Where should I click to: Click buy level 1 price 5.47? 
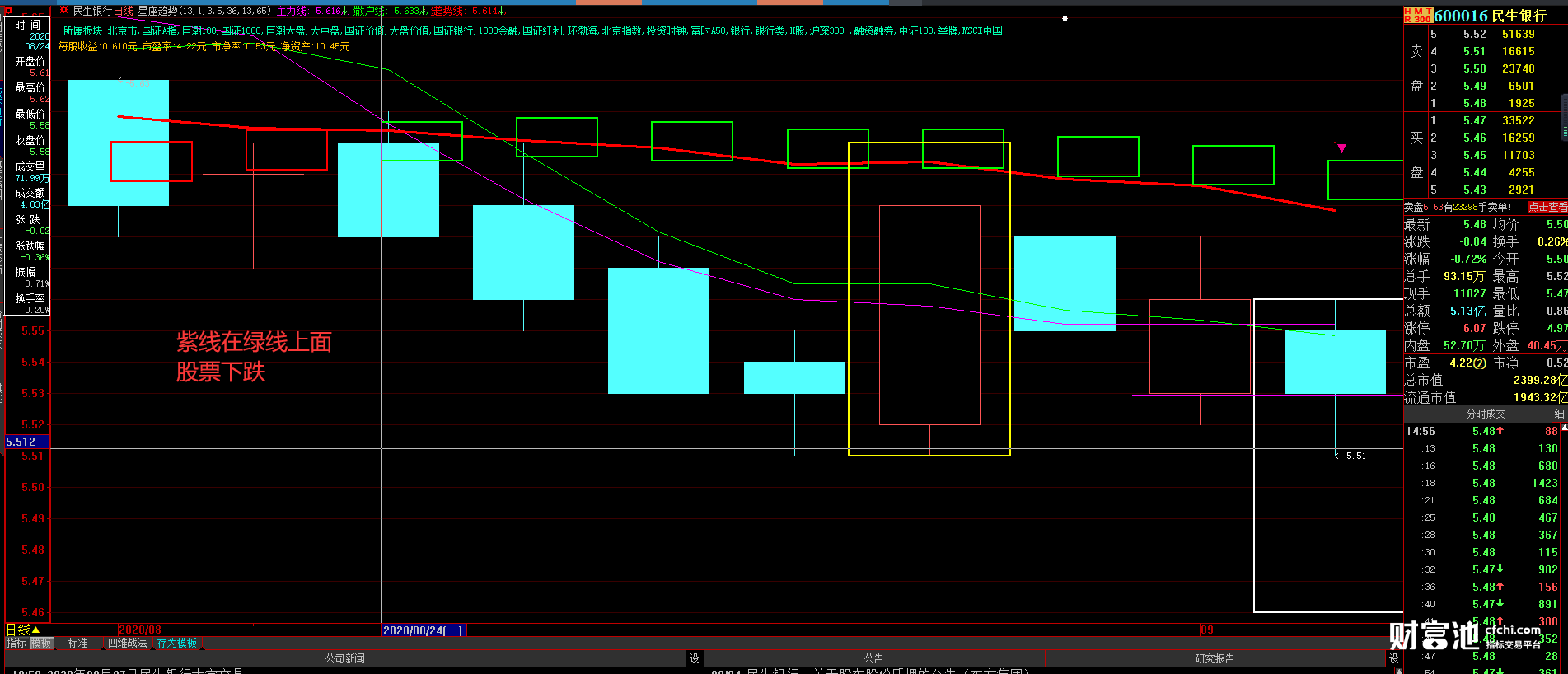point(1474,120)
